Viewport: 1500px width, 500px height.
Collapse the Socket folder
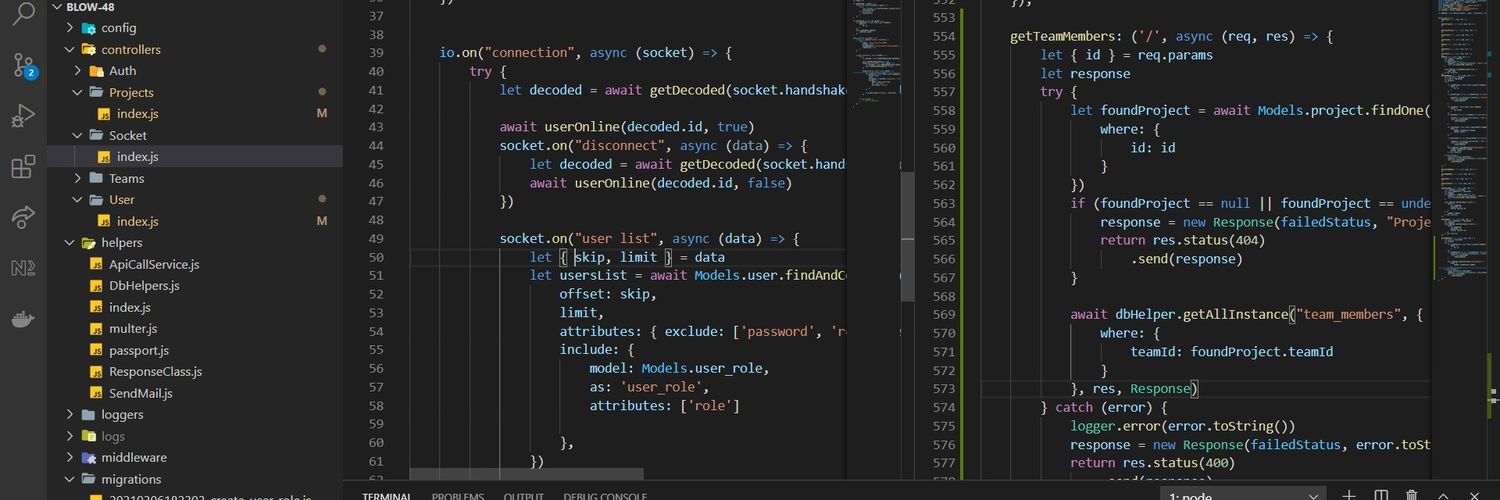tap(78, 135)
